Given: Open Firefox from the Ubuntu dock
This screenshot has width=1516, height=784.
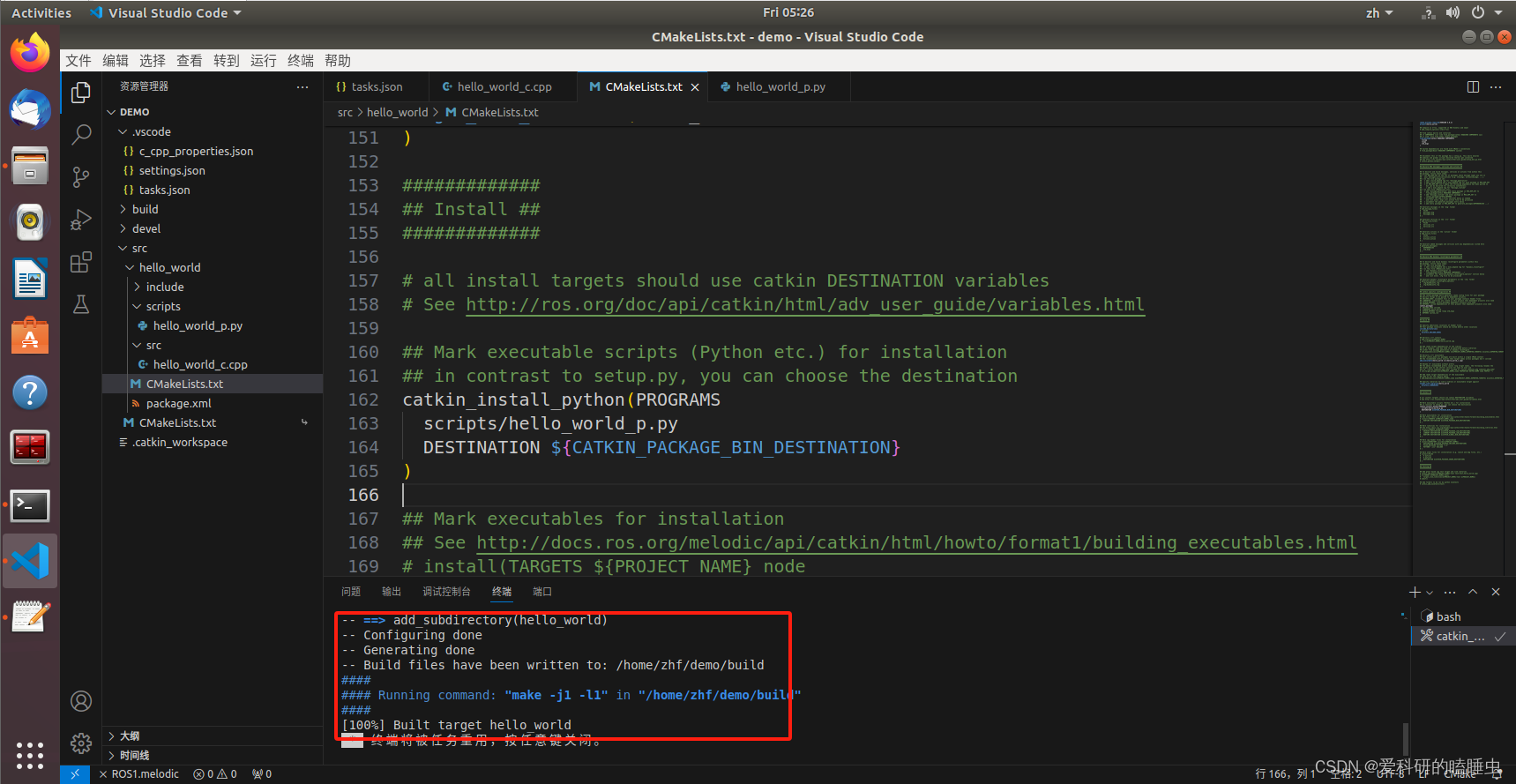Looking at the screenshot, I should tap(30, 53).
